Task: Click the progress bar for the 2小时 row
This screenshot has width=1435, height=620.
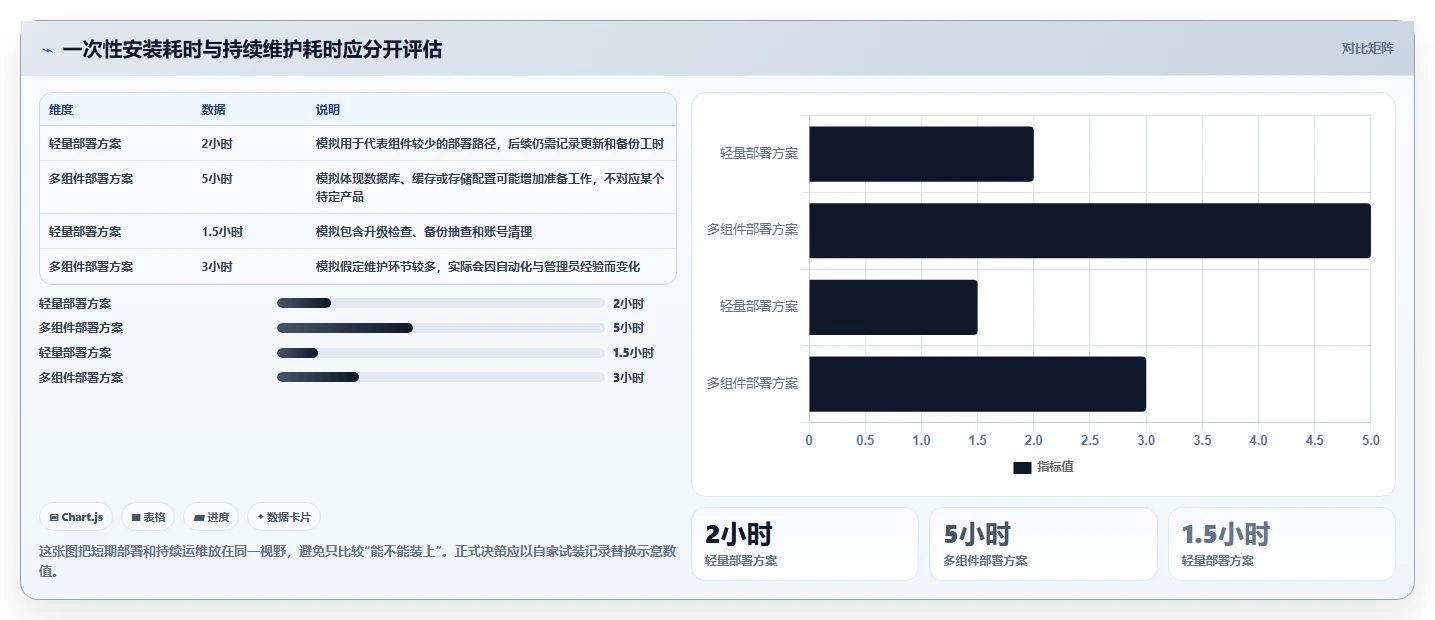Action: [x=441, y=303]
